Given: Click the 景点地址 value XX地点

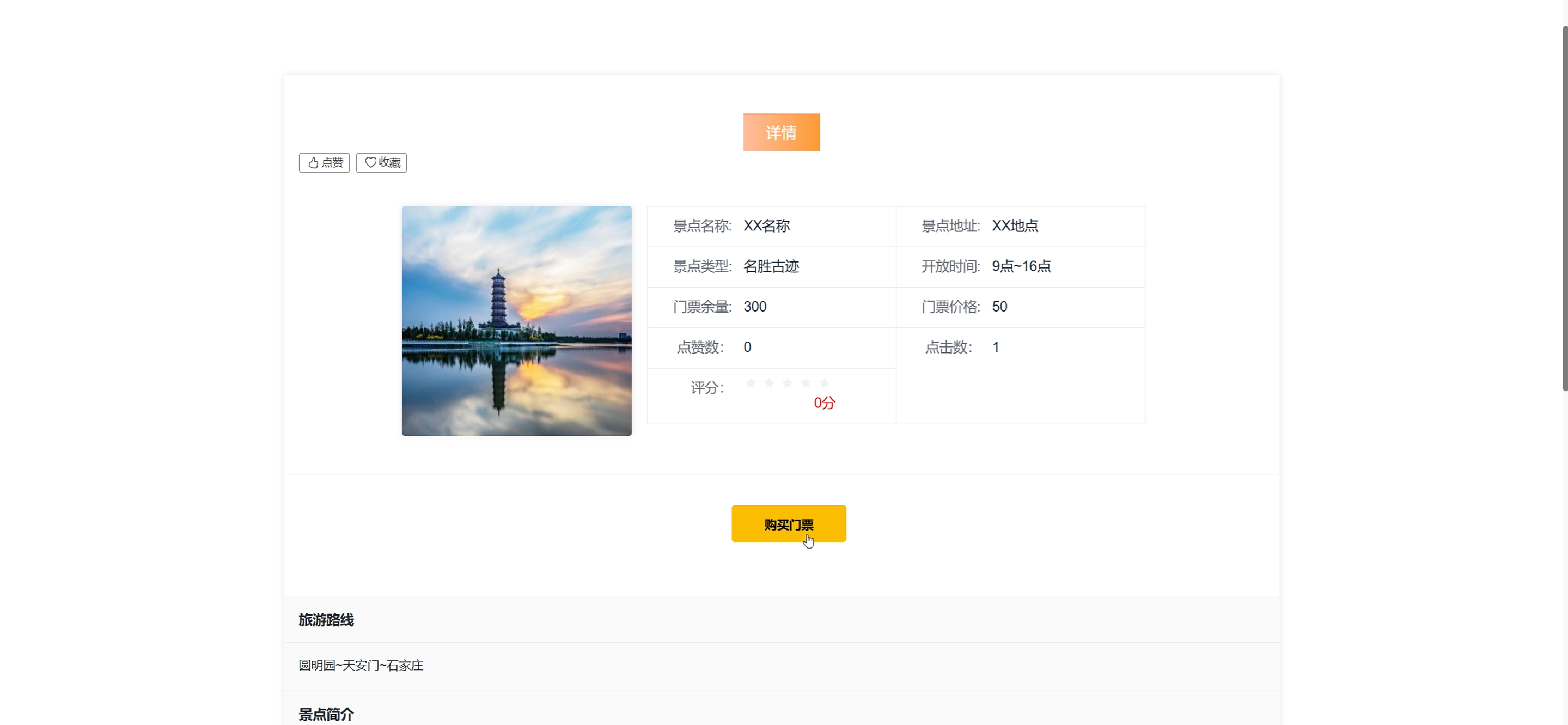Looking at the screenshot, I should [1015, 226].
